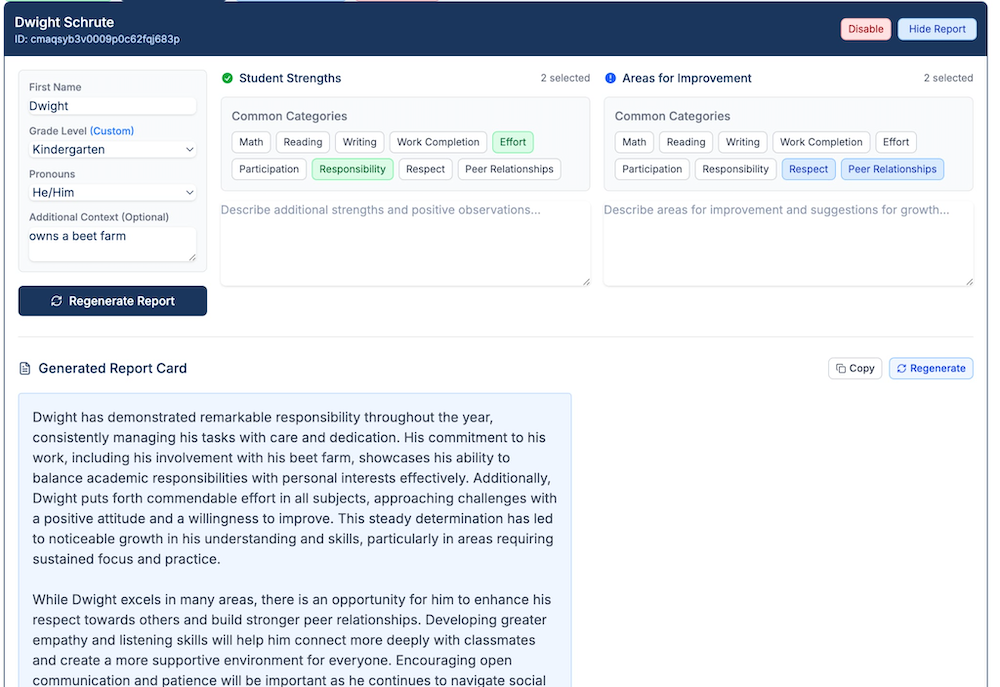Toggle the Effort strength tag
The height and width of the screenshot is (687, 1000).
[512, 142]
